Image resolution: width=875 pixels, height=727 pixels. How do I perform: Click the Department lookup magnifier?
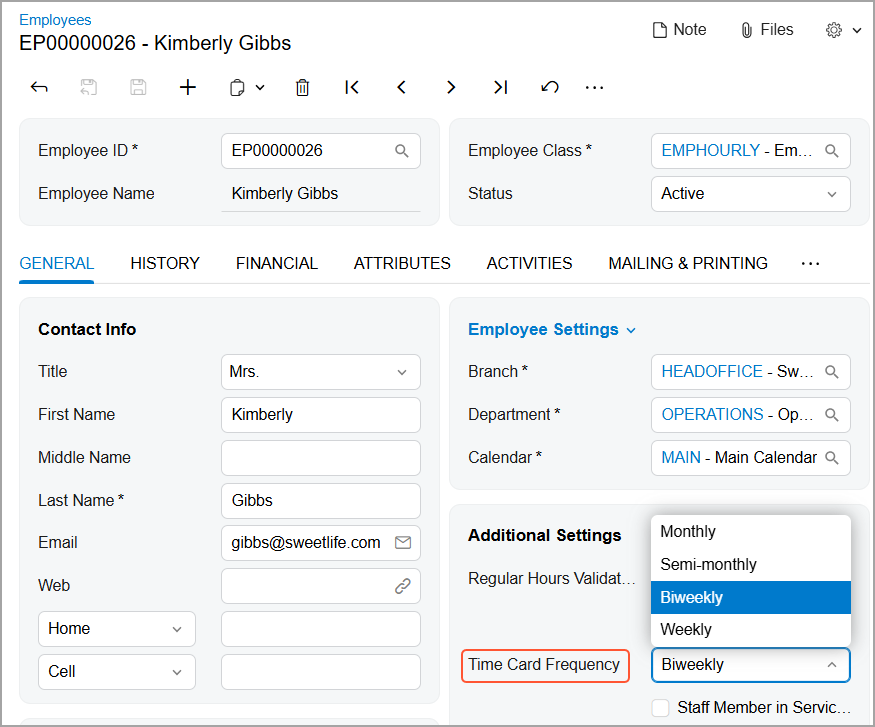(x=831, y=415)
